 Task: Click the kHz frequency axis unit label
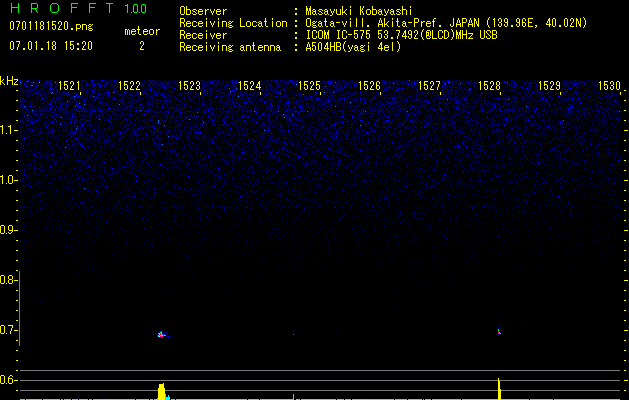[9, 81]
